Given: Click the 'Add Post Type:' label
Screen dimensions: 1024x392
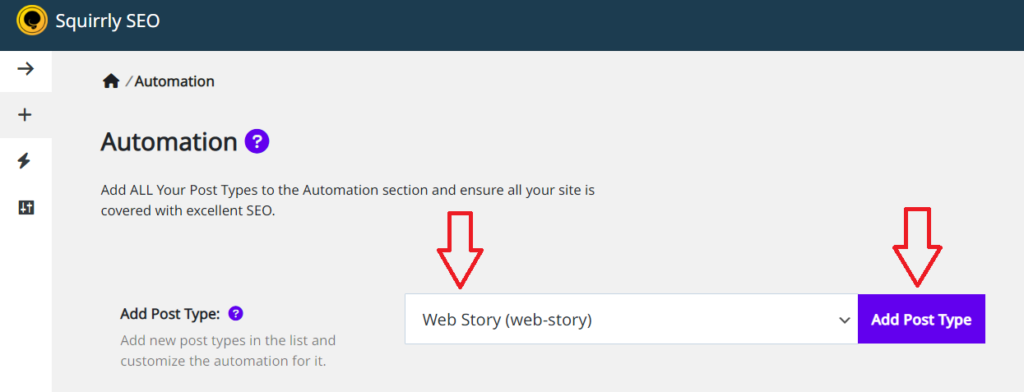Looking at the screenshot, I should click(170, 314).
